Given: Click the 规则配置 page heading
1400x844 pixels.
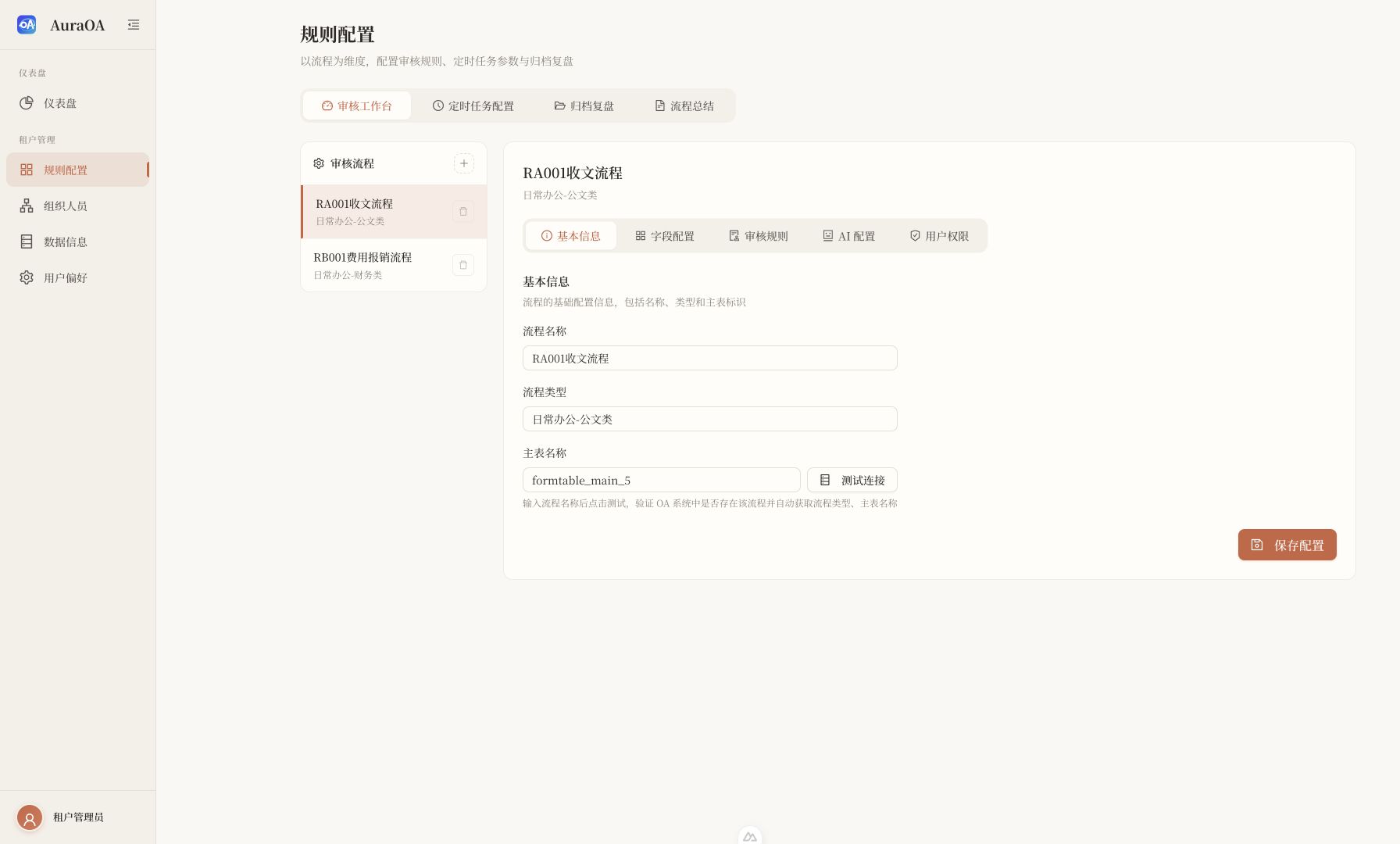Looking at the screenshot, I should coord(337,34).
